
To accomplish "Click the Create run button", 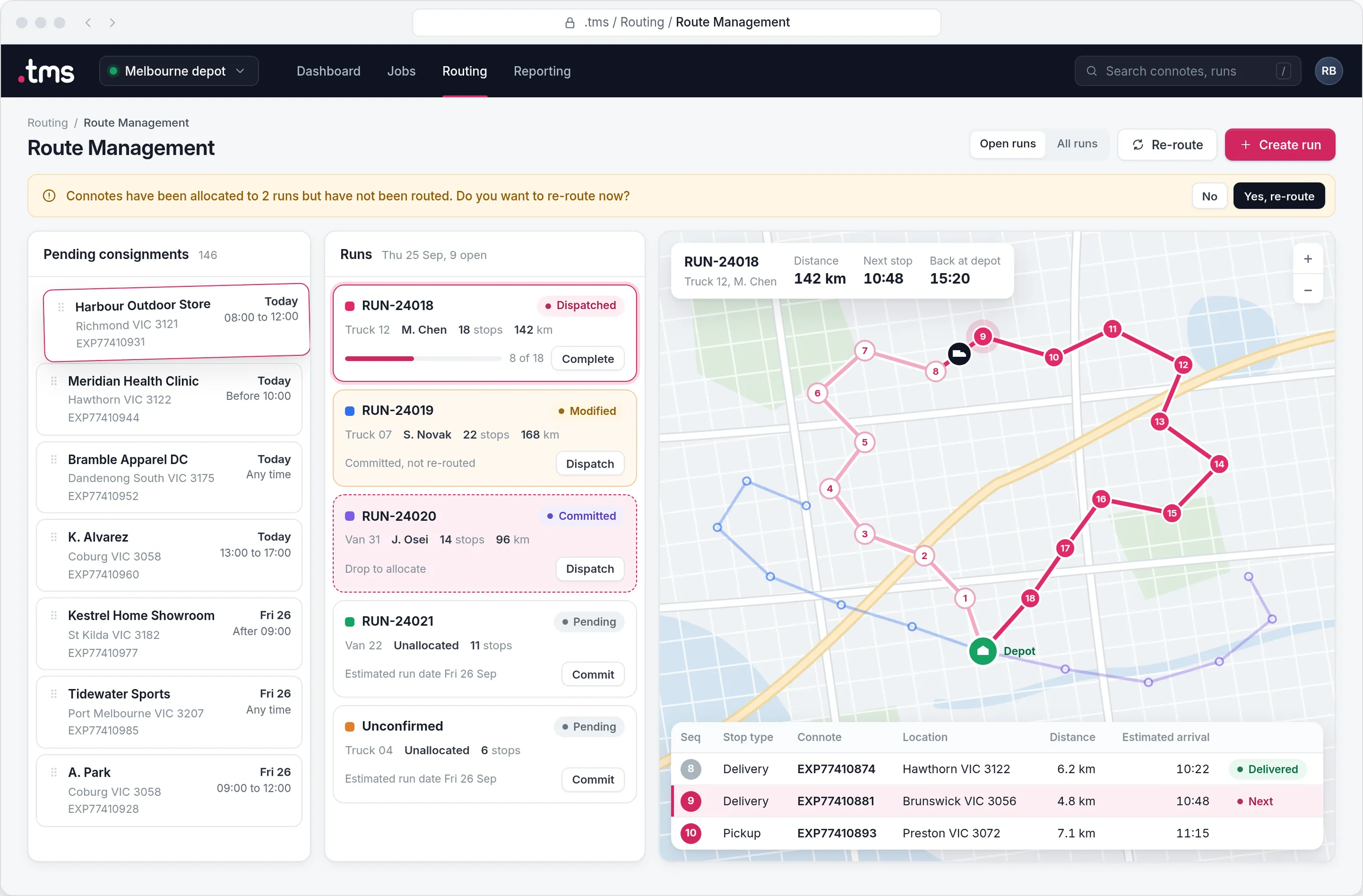I will (x=1280, y=145).
